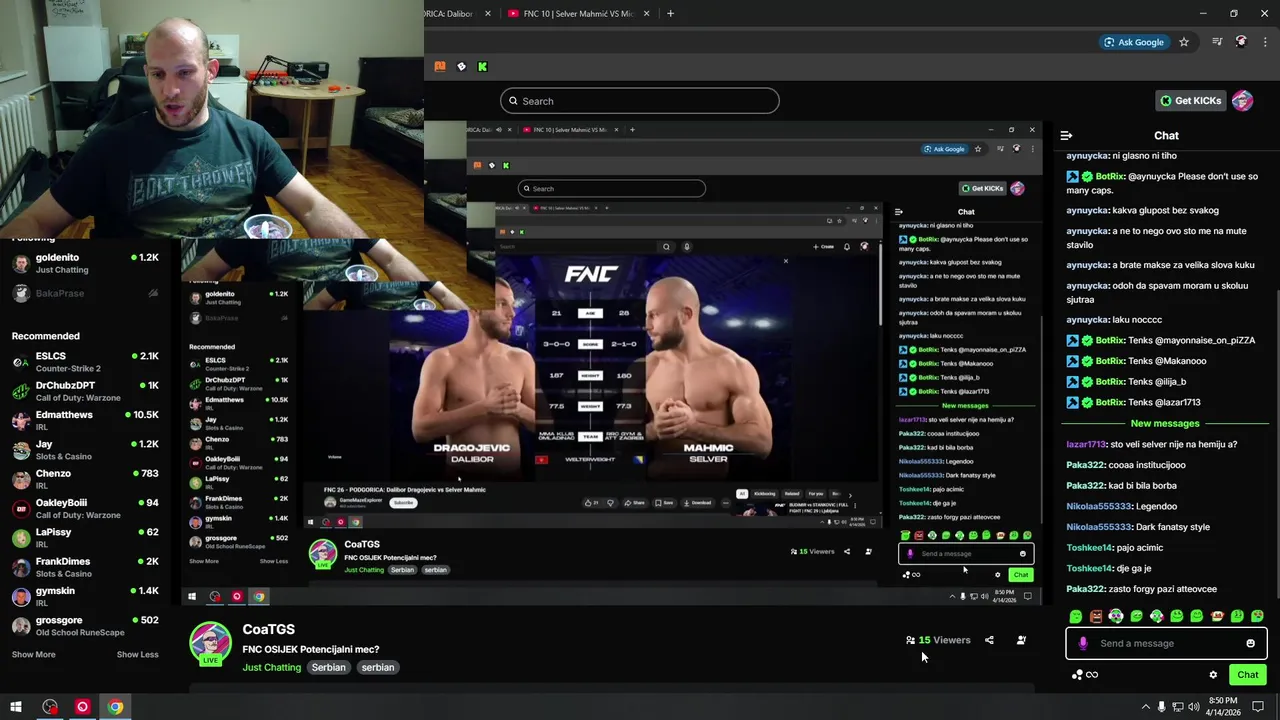Open grossgore Old School RuneScape channel

coord(85,626)
